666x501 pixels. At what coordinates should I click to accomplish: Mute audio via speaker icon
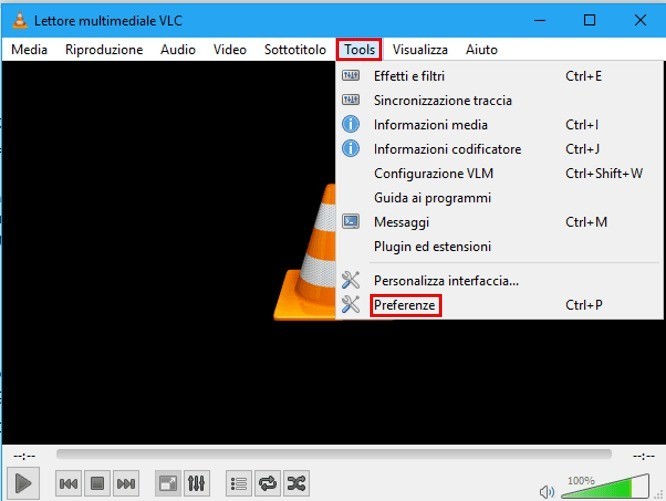(x=547, y=491)
